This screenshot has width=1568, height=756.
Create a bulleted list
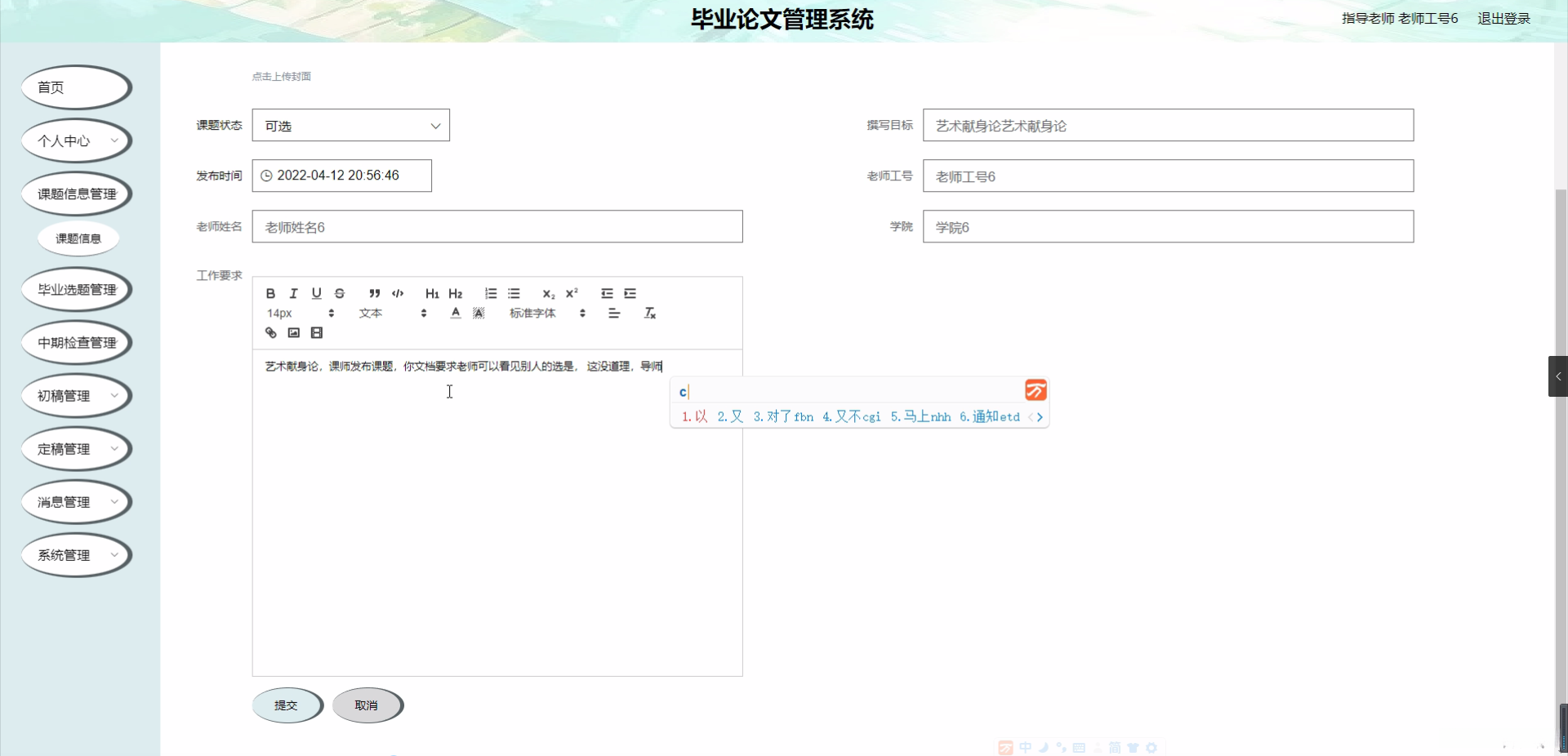(x=514, y=294)
